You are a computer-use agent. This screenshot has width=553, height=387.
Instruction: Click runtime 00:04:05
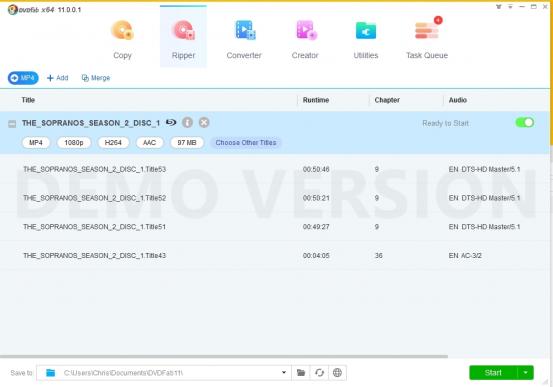pyautogui.click(x=316, y=255)
